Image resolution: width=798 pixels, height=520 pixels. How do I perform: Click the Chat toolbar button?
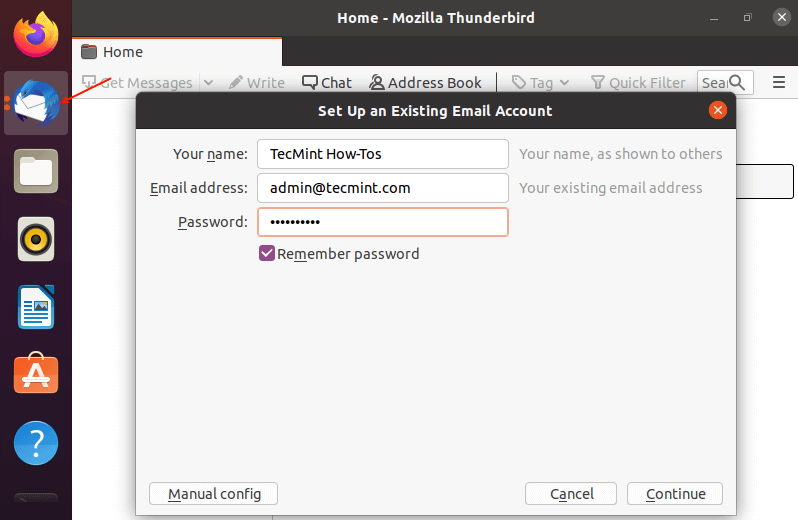(327, 83)
